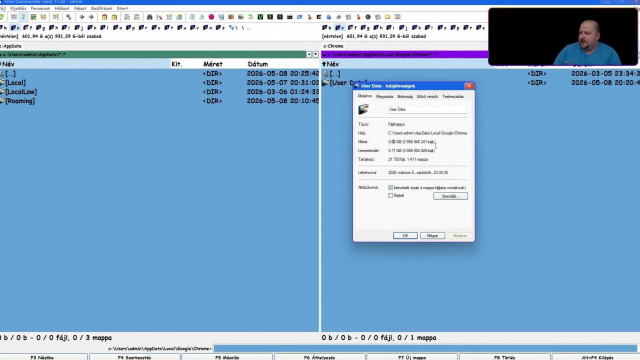This screenshot has width=640, height=360.
Task: Select drive f button in left drive bar
Action: [x=27, y=28]
